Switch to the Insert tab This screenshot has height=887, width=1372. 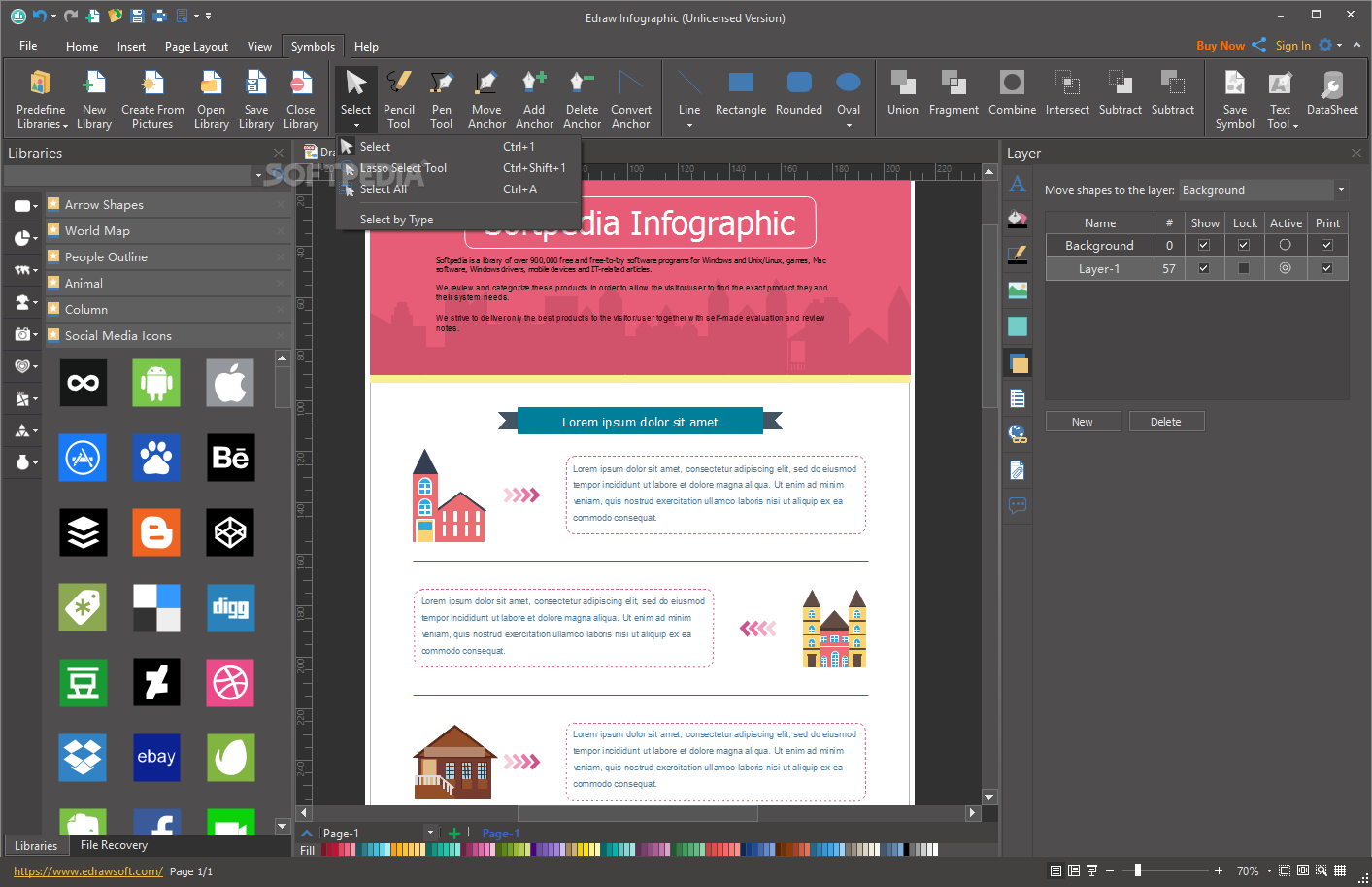coord(131,46)
